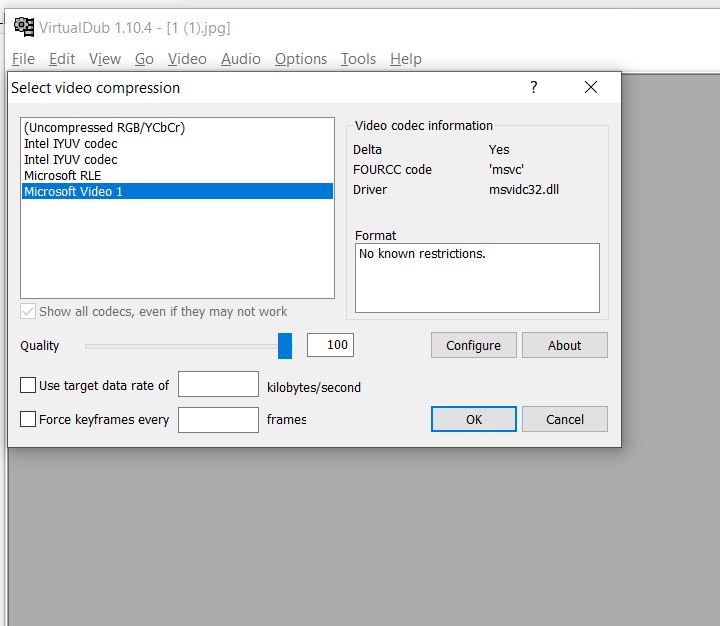Screen dimensions: 720x626
Task: Click the kilobytes/second data rate field
Action: [x=218, y=384]
